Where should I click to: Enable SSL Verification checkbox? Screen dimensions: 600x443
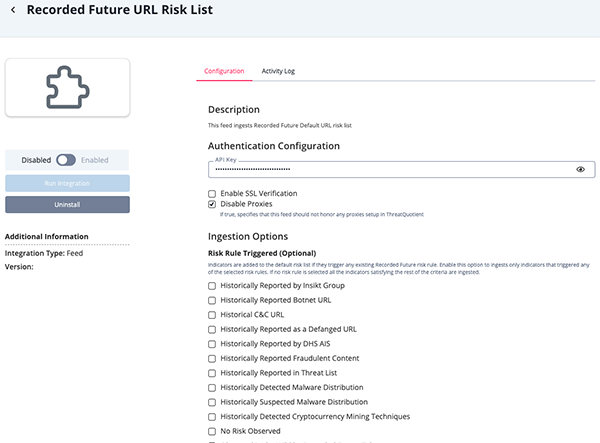coord(212,193)
